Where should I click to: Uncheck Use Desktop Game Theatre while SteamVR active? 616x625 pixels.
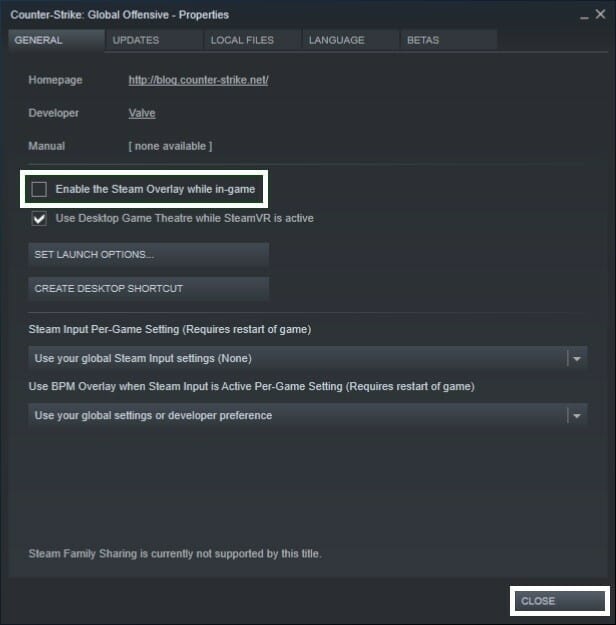(x=39, y=218)
